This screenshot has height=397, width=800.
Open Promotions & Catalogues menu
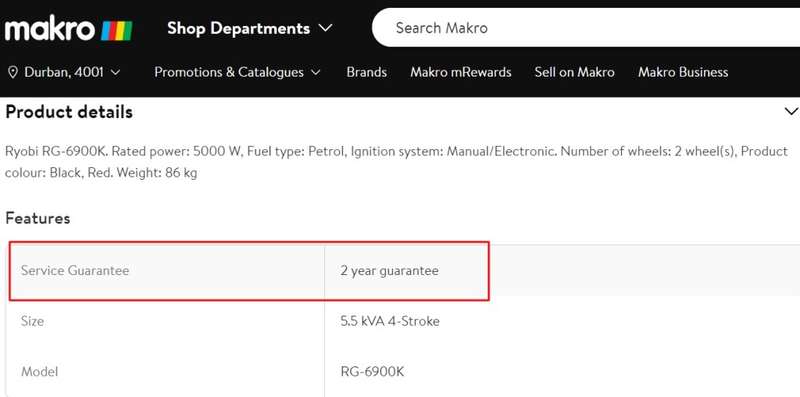(x=238, y=72)
